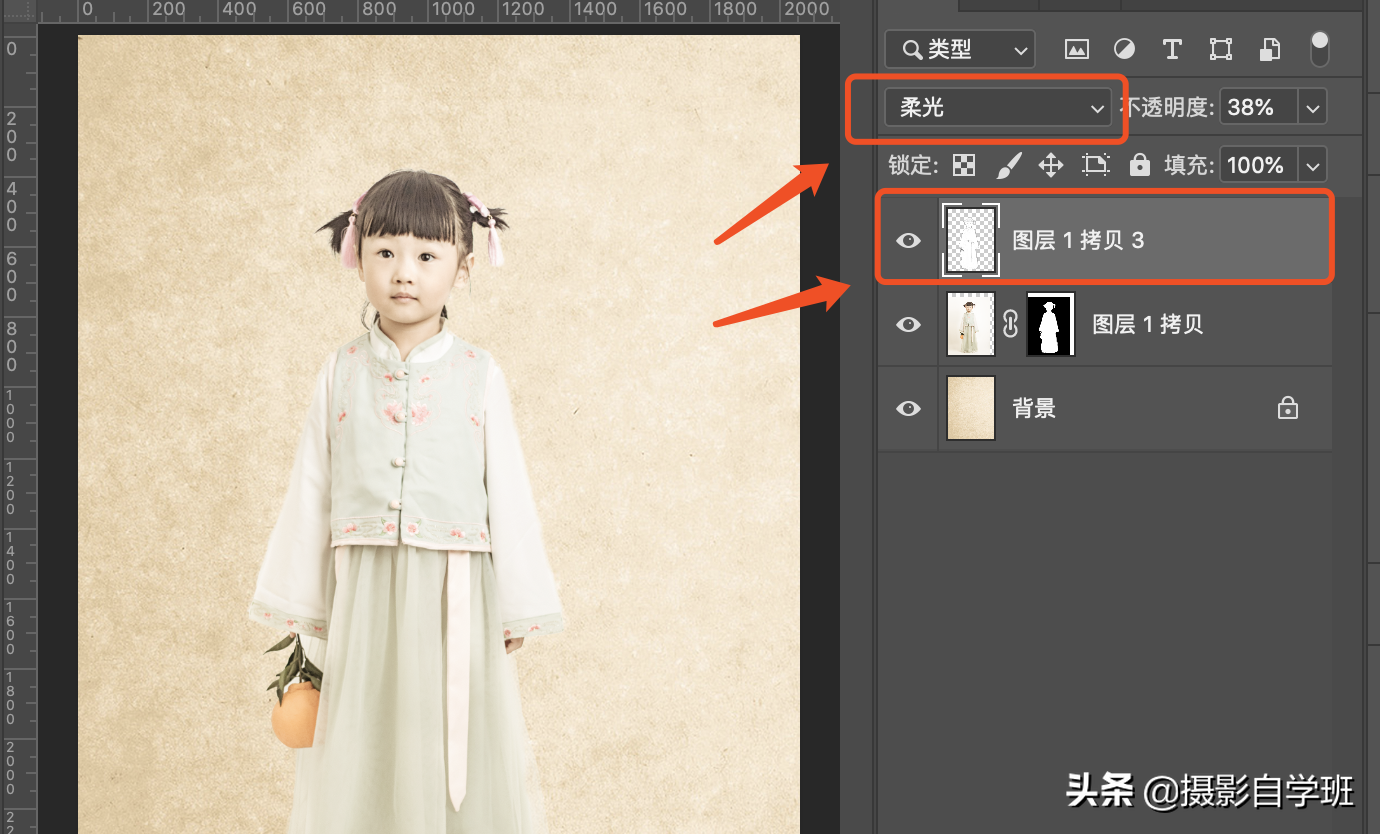Expand the fill slider arrow
Viewport: 1380px width, 834px height.
tap(1312, 165)
